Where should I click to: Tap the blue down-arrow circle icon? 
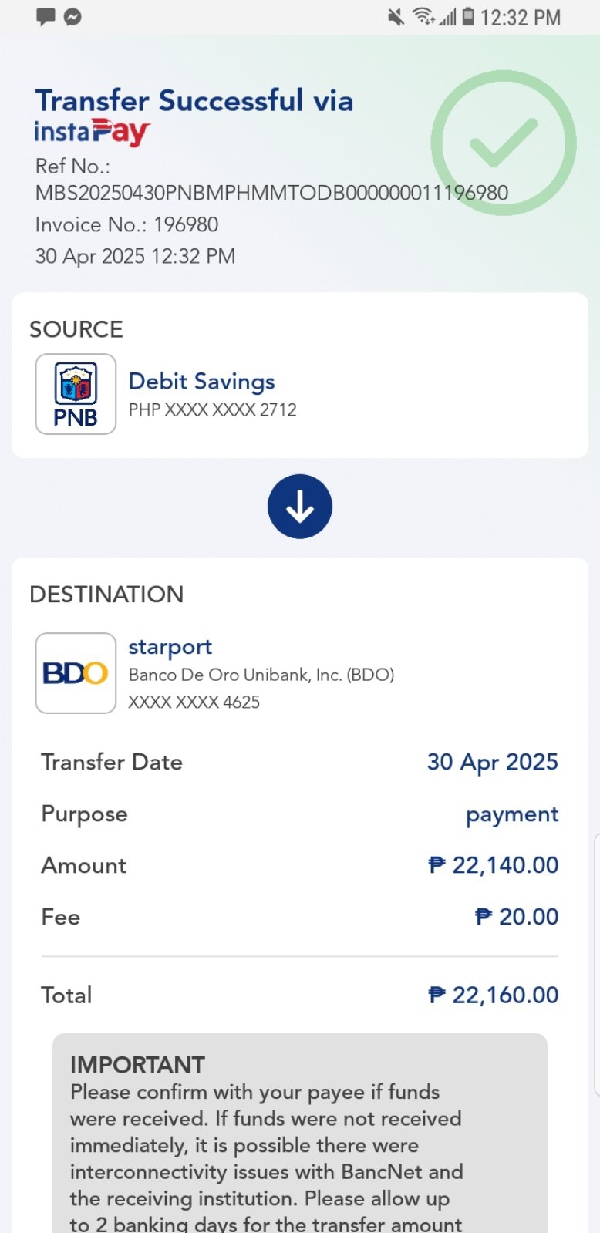(300, 508)
